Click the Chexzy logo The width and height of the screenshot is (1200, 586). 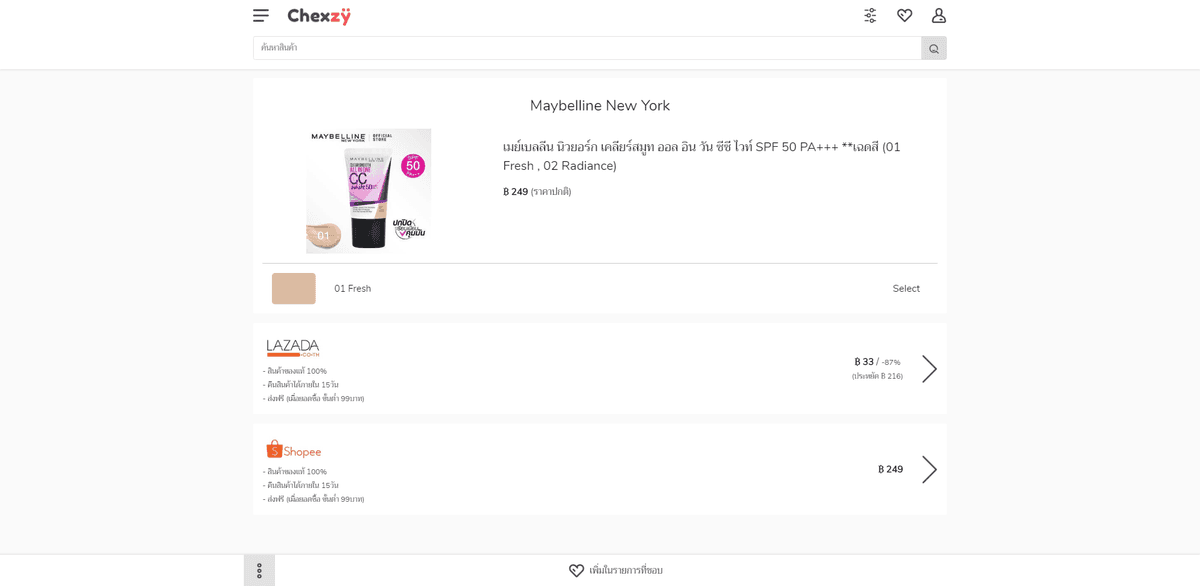319,16
